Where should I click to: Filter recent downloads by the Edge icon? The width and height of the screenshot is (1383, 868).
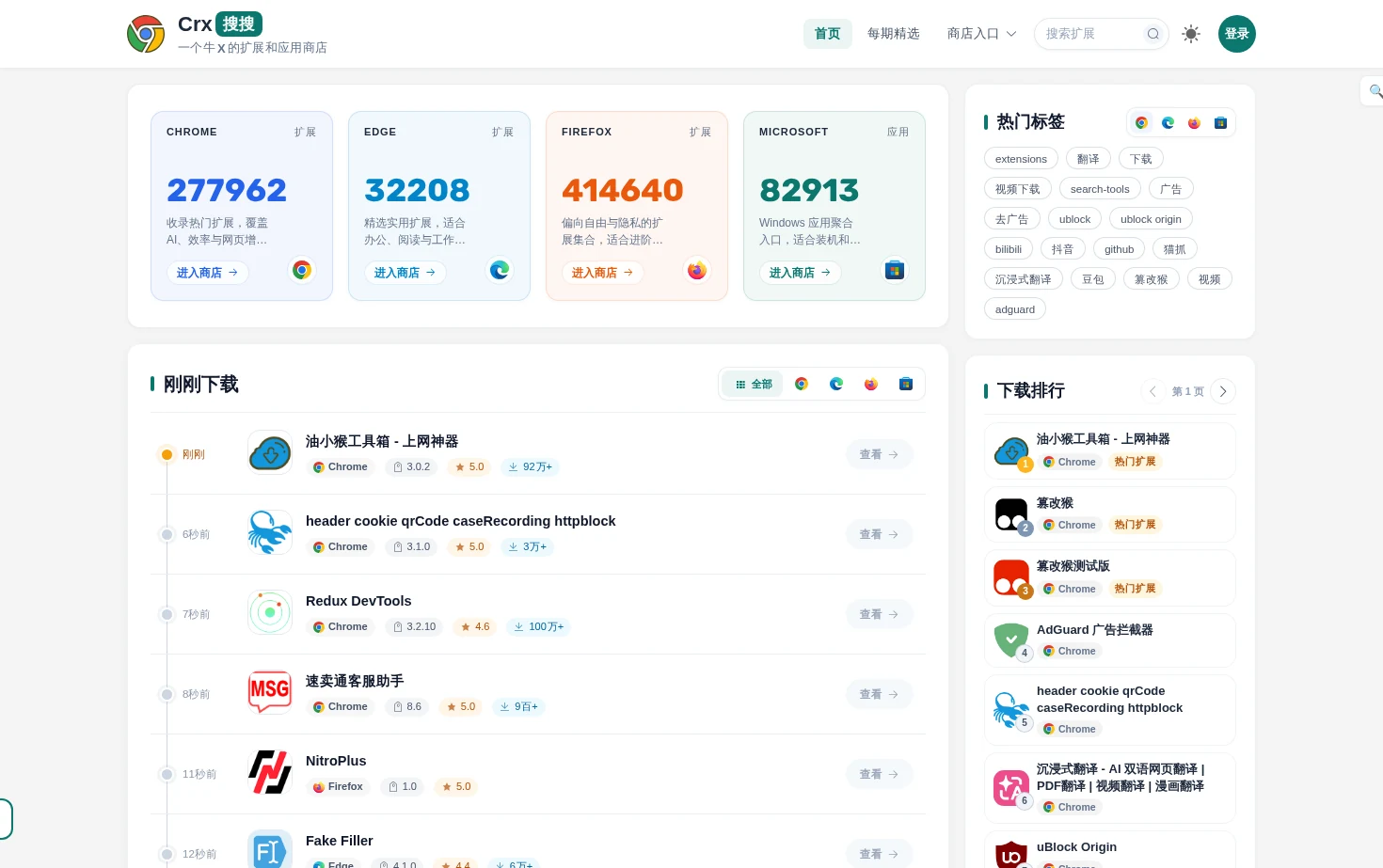click(x=836, y=384)
